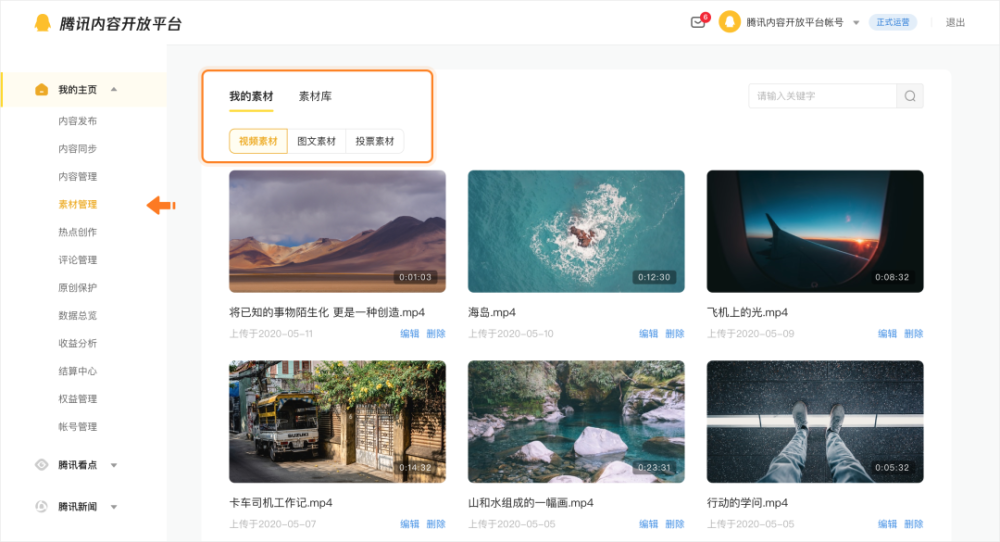1000x542 pixels.
Task: Click the 腾讯新闻 section label
Action: pyautogui.click(x=78, y=507)
